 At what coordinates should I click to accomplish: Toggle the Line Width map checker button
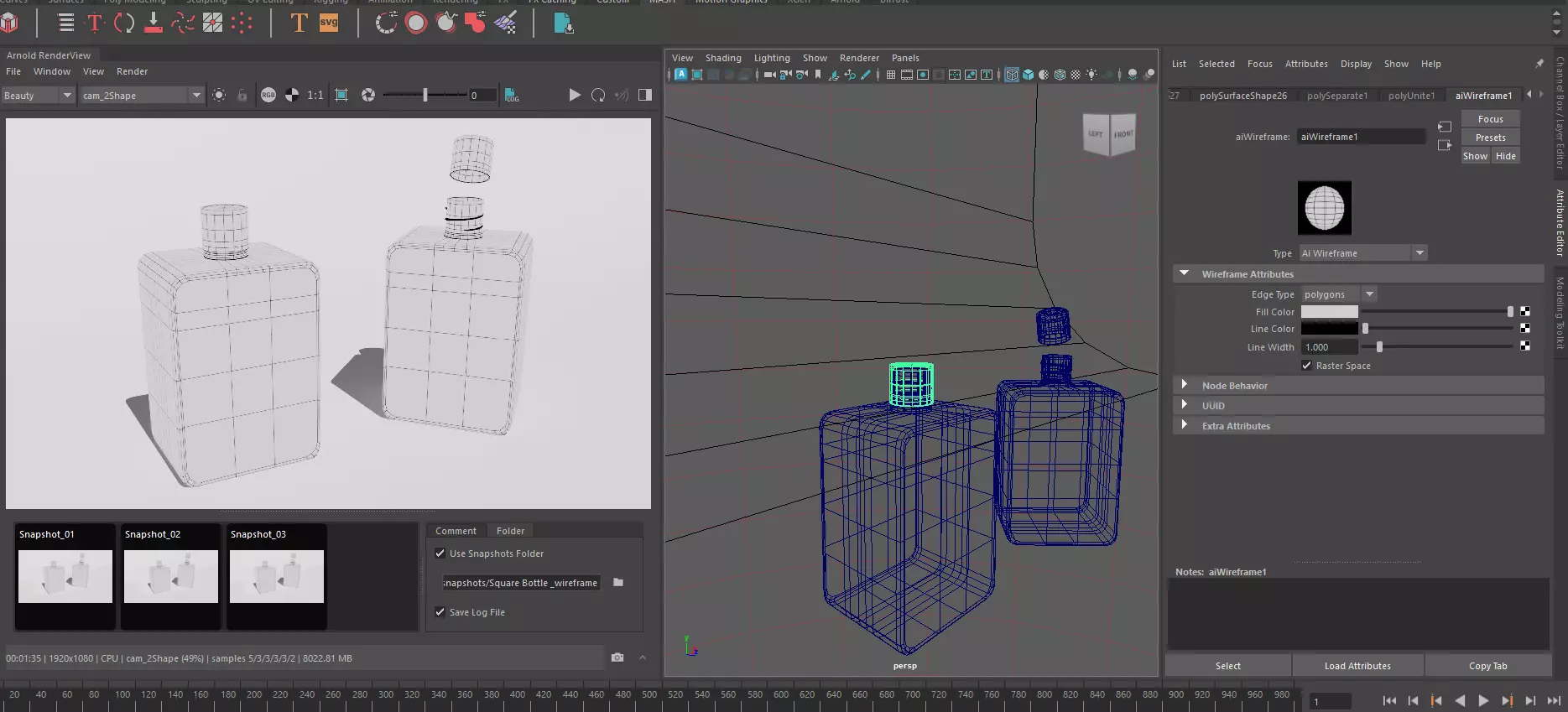[x=1525, y=346]
